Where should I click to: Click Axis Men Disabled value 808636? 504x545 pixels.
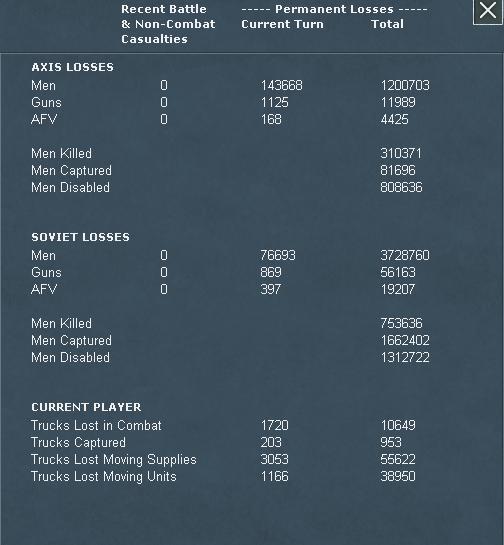401,187
